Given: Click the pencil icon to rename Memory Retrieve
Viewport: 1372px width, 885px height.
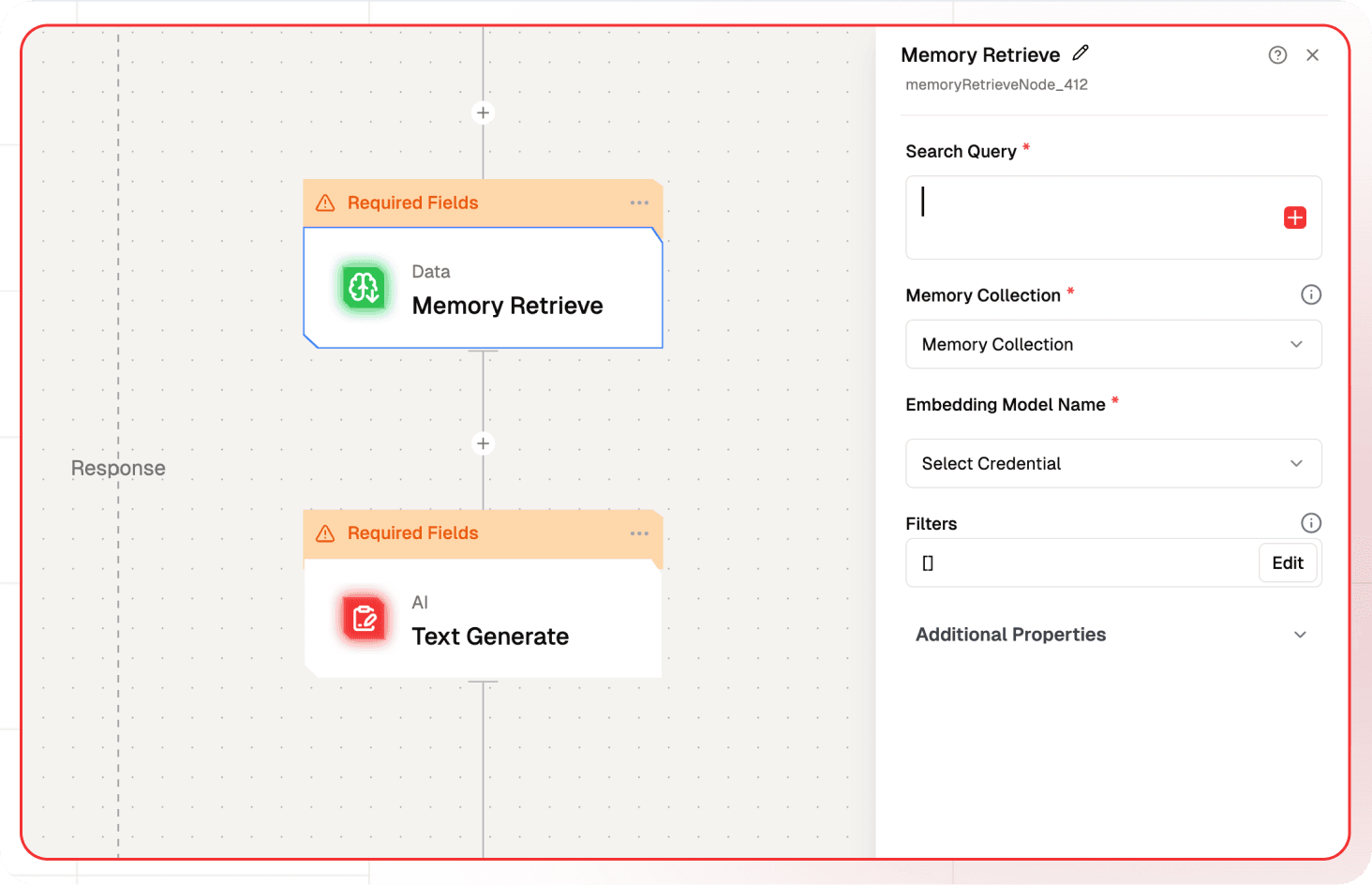Looking at the screenshot, I should coord(1081,52).
